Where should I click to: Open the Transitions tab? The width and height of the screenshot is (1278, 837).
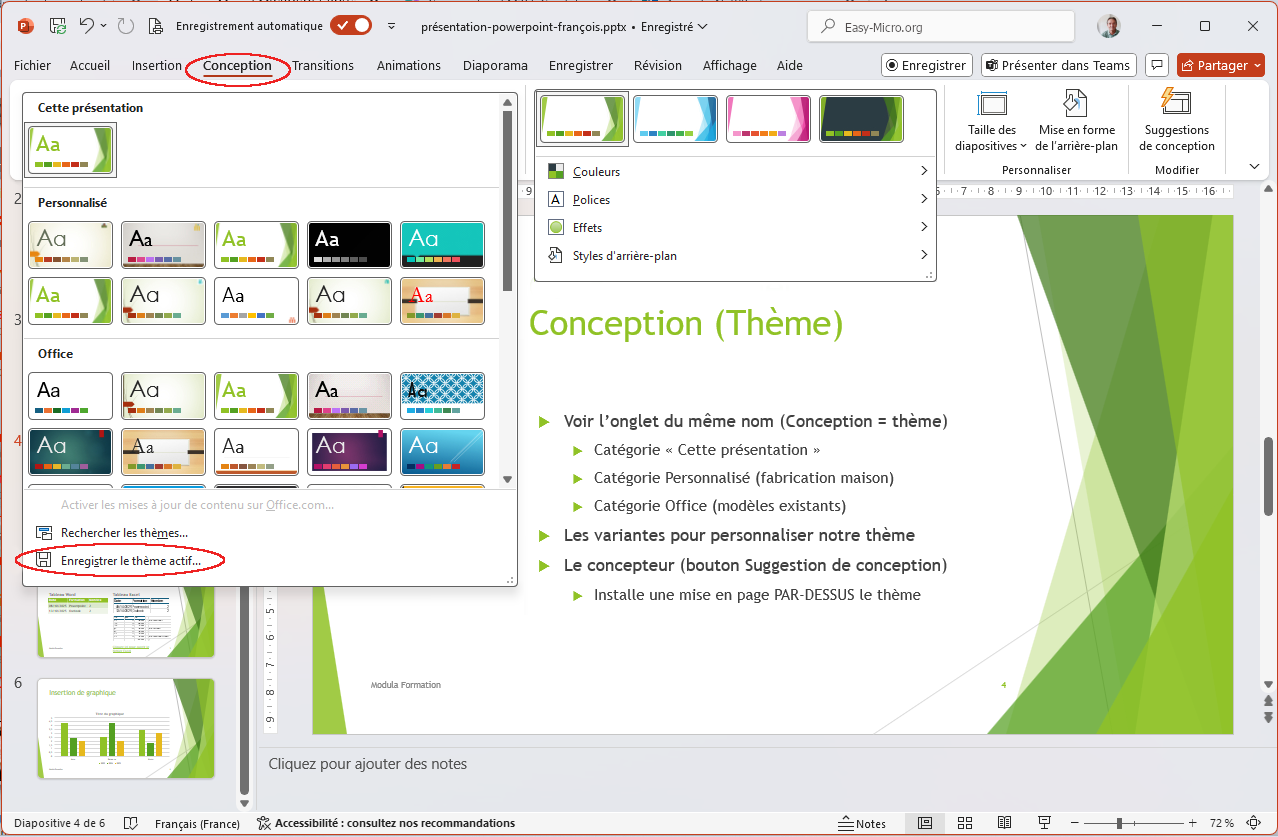point(323,65)
